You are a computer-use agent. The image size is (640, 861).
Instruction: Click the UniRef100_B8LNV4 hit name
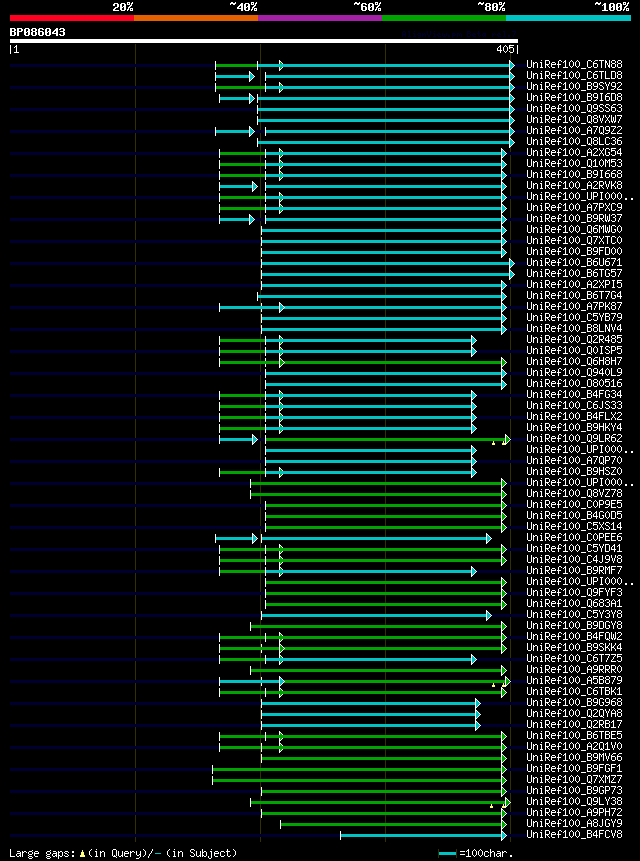click(x=574, y=328)
